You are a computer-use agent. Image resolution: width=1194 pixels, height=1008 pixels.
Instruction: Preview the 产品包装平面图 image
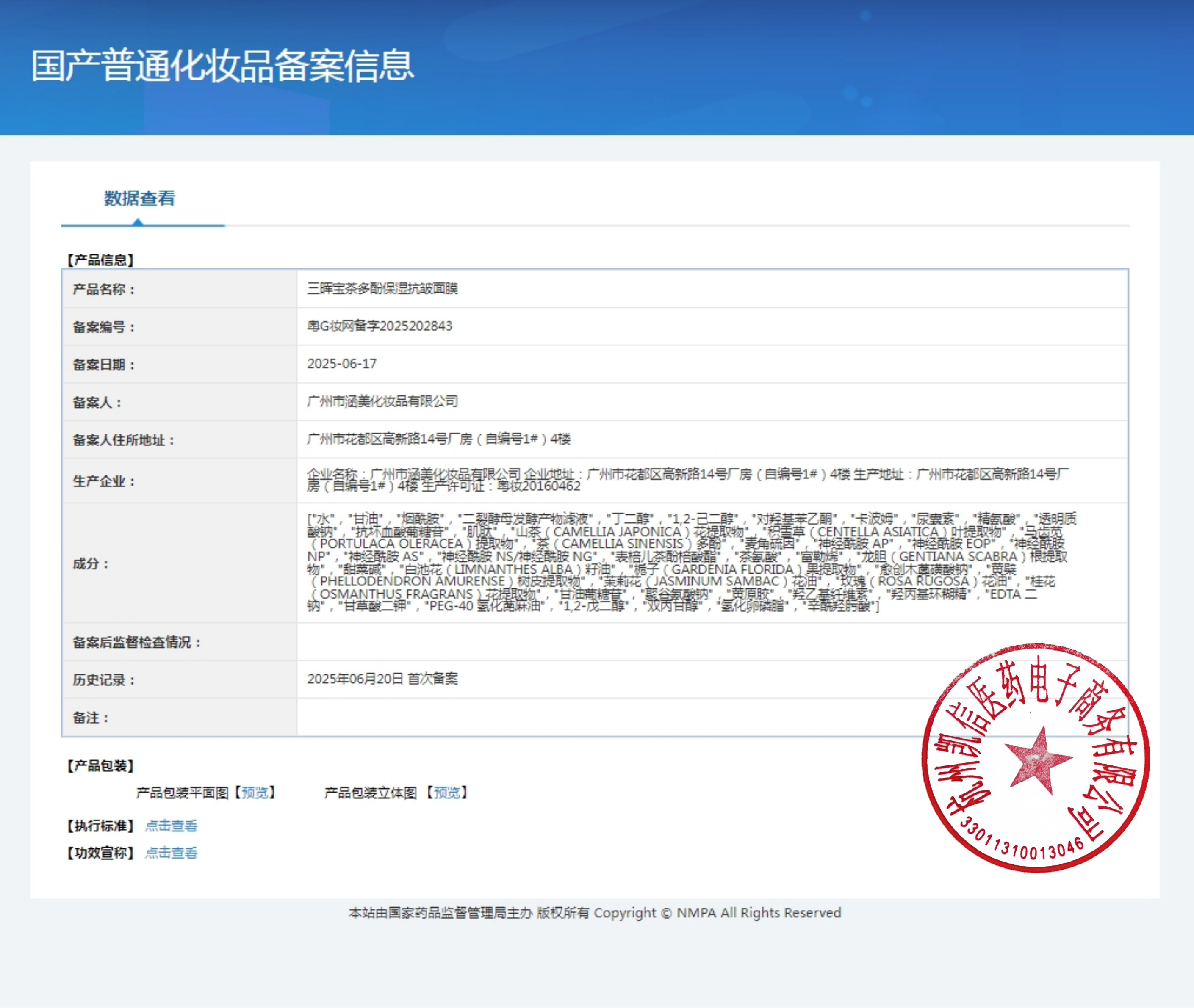point(255,793)
